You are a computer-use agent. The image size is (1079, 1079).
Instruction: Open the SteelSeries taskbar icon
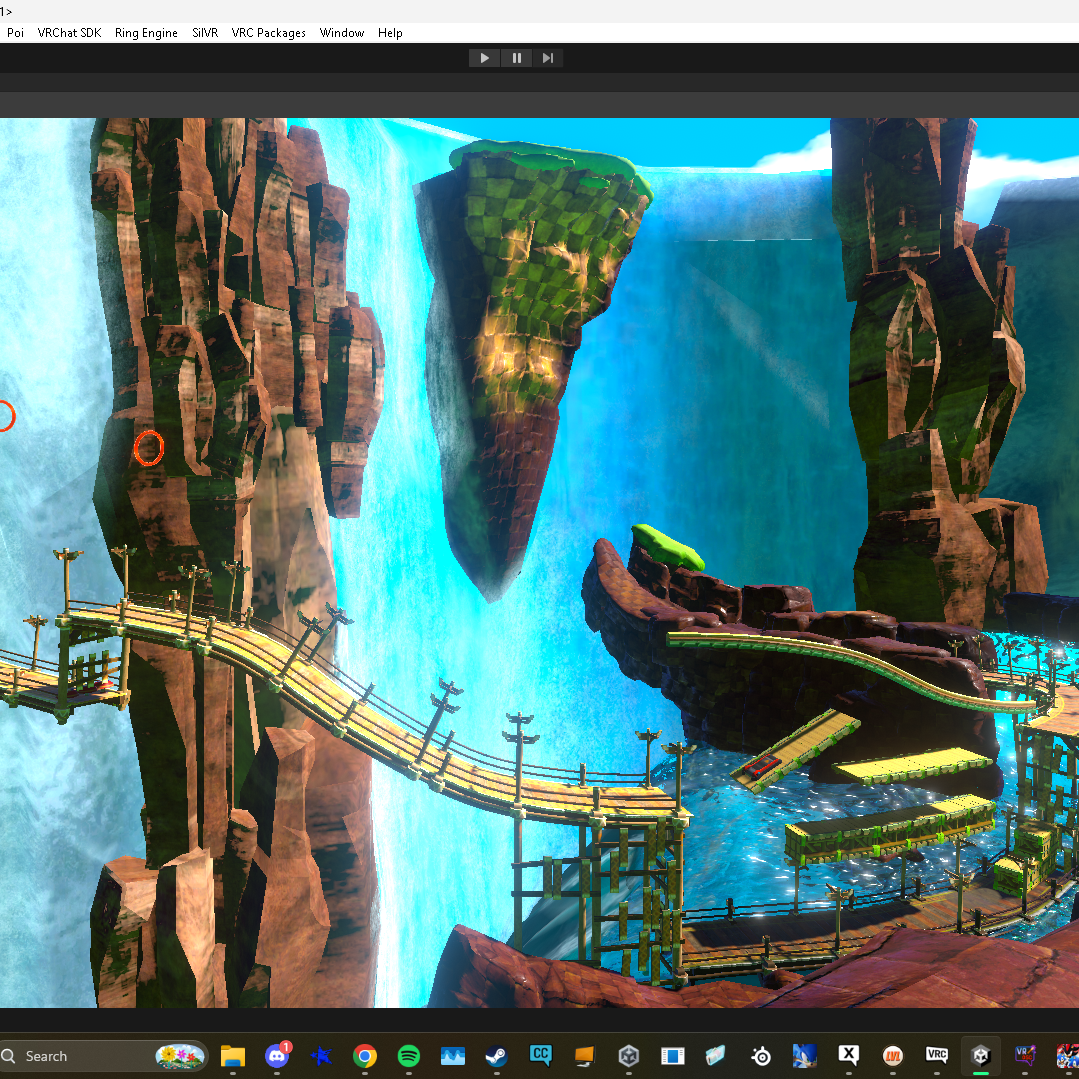tap(761, 1056)
